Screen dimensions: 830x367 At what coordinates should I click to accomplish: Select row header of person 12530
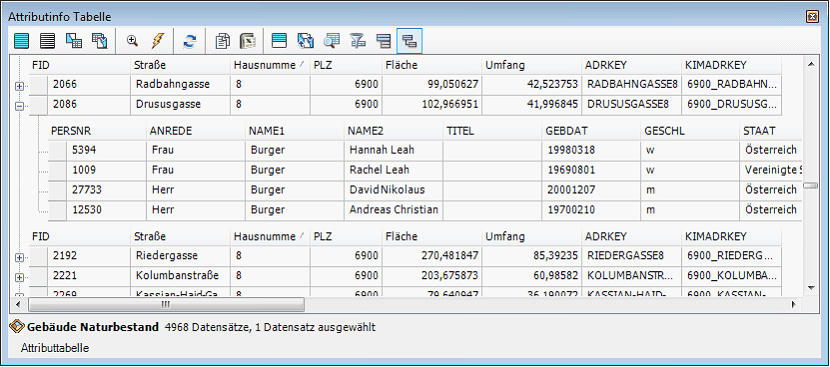click(x=57, y=210)
